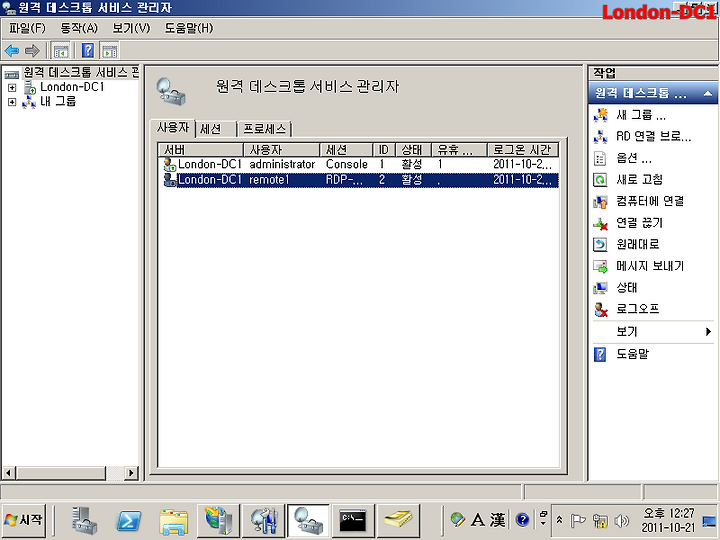720x540 pixels.
Task: Click the Console session cell
Action: pyautogui.click(x=347, y=164)
